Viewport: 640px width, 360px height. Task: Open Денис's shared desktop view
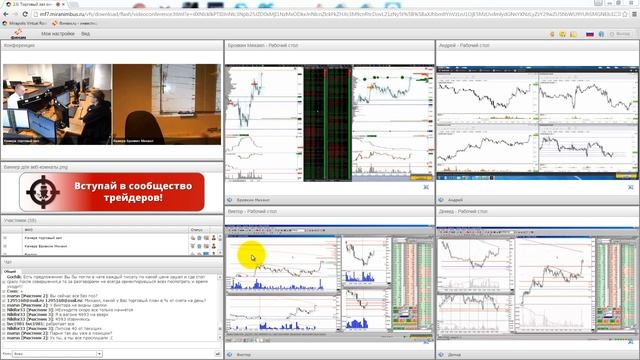(537, 284)
